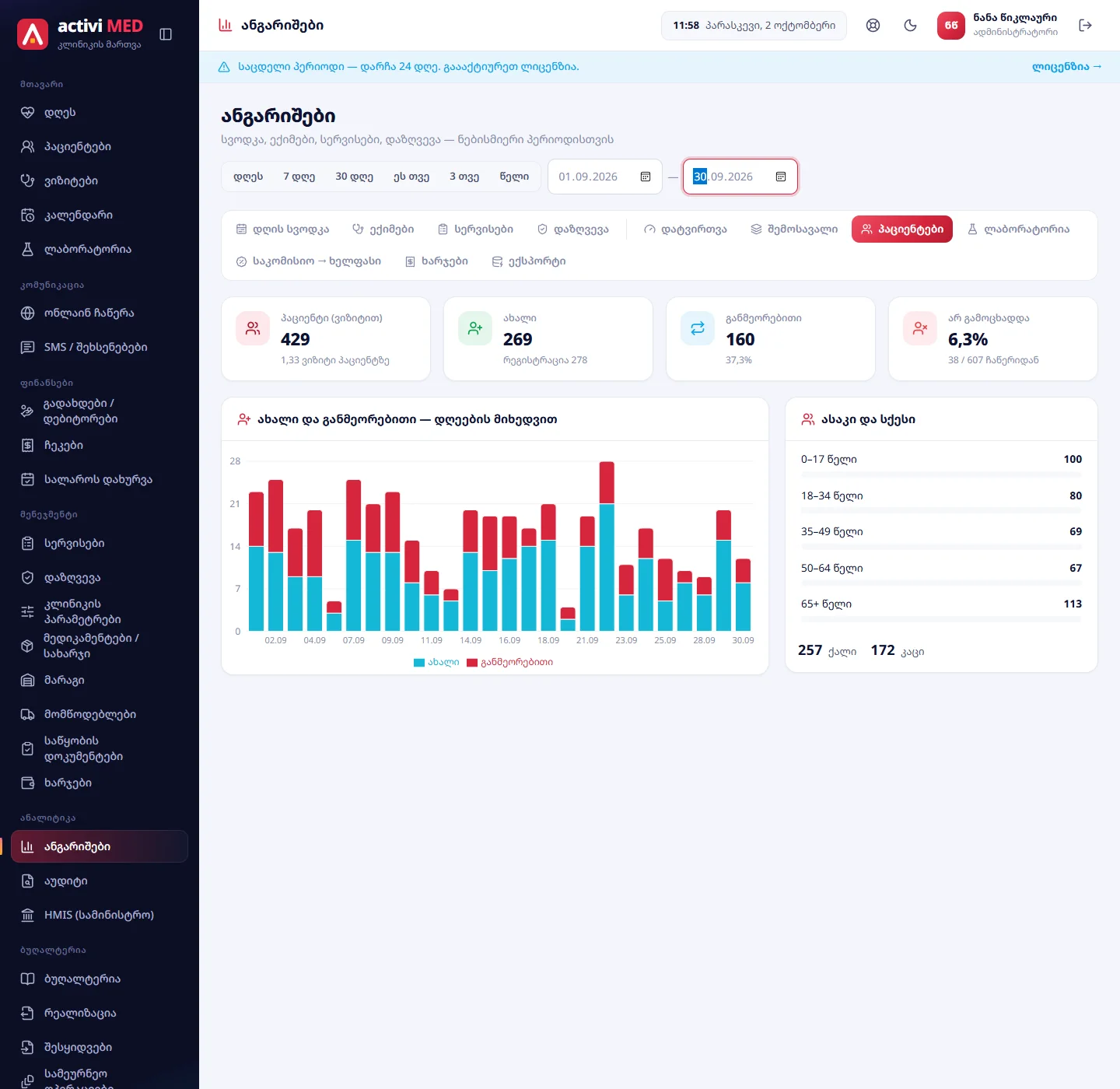Click the start date field 01.09.2026

tap(605, 177)
